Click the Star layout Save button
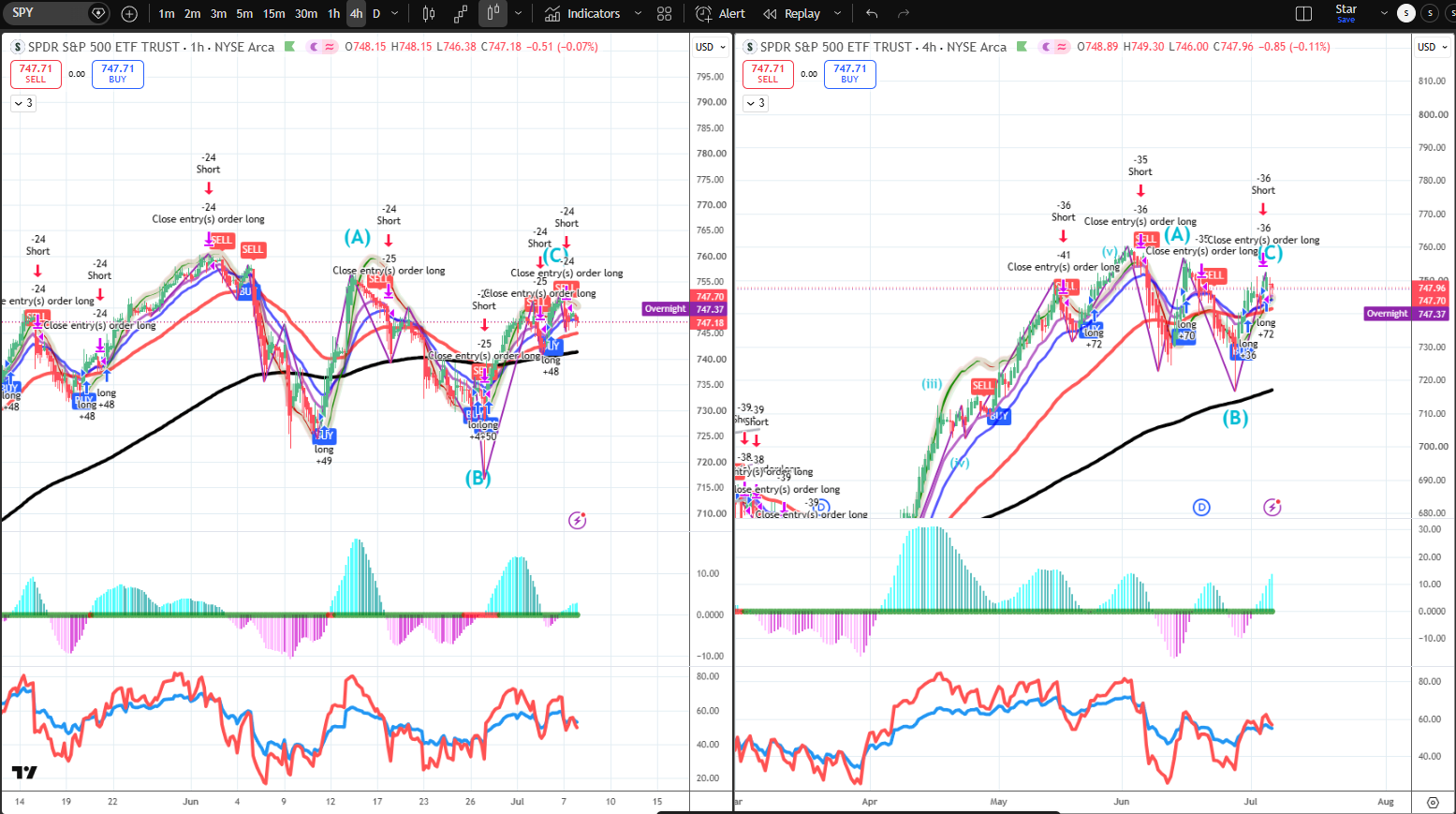This screenshot has width=1456, height=814. click(x=1346, y=20)
